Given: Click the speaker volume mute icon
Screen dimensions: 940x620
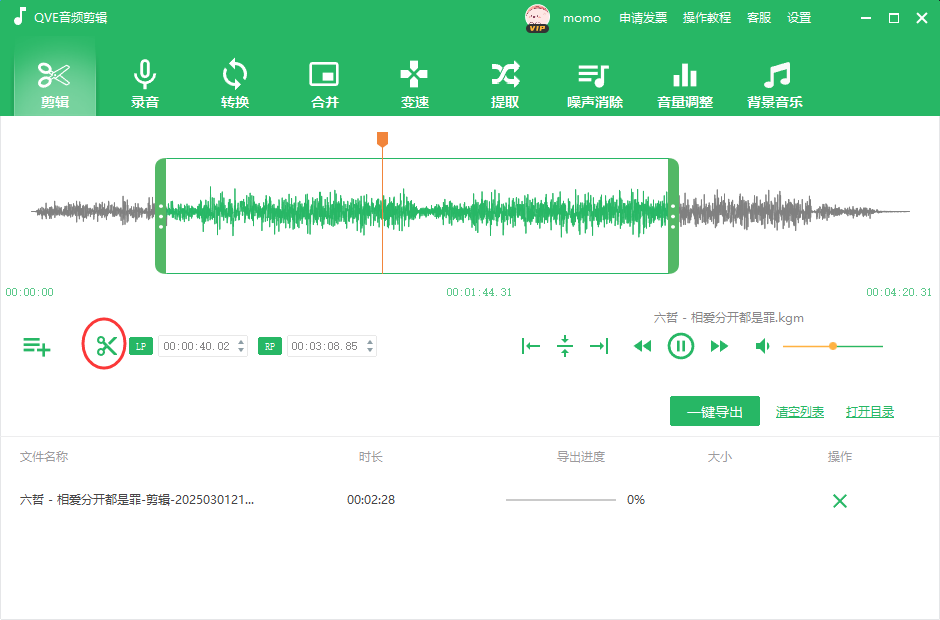Looking at the screenshot, I should [x=763, y=346].
